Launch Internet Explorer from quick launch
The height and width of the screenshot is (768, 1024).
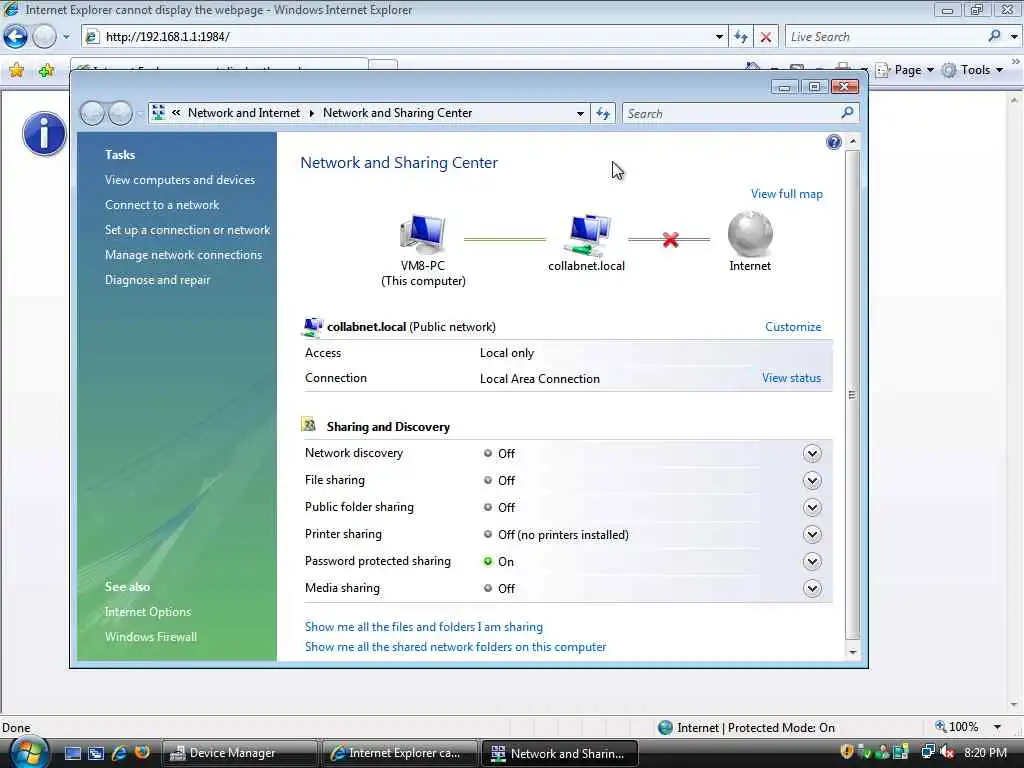[119, 753]
